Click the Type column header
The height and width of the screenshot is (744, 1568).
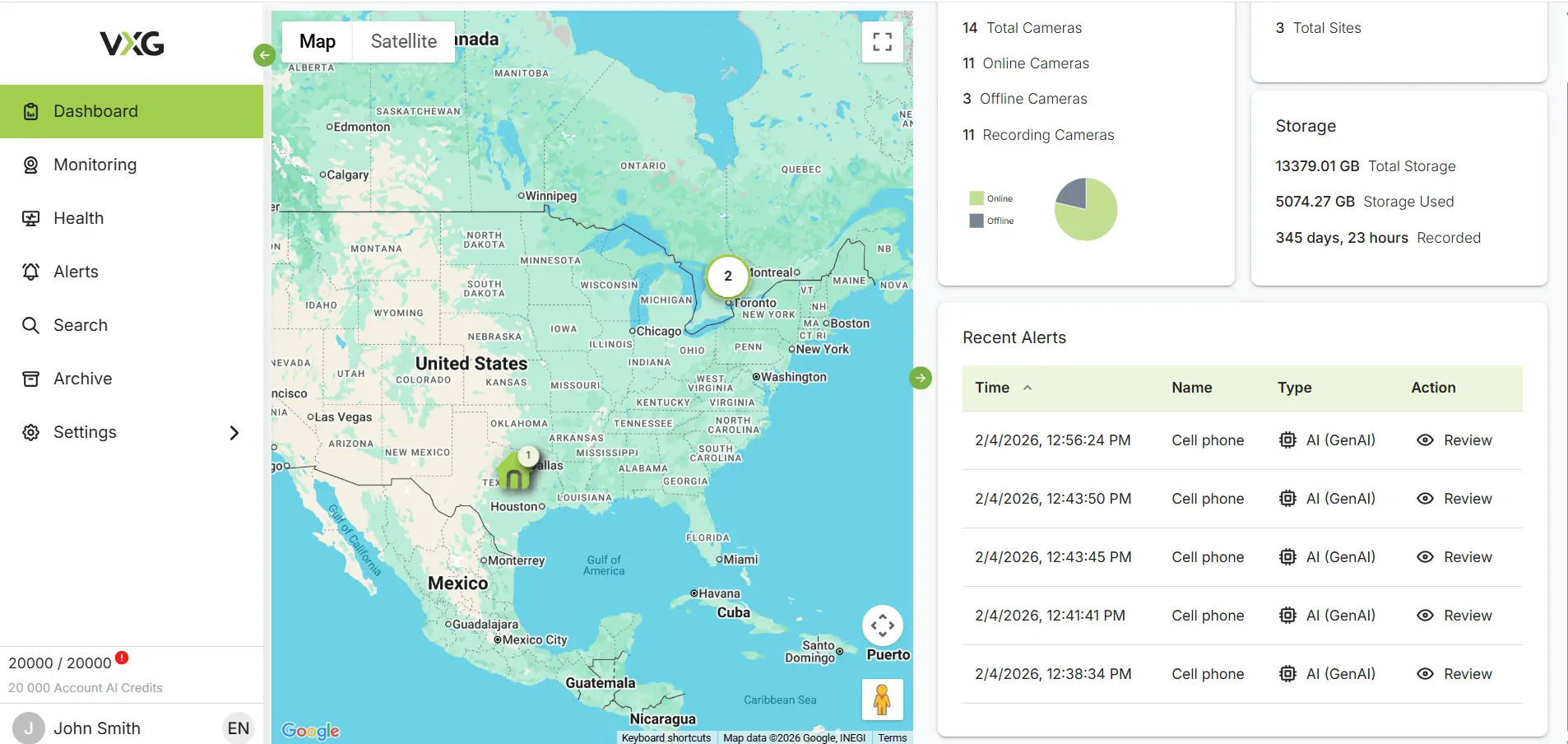1295,388
